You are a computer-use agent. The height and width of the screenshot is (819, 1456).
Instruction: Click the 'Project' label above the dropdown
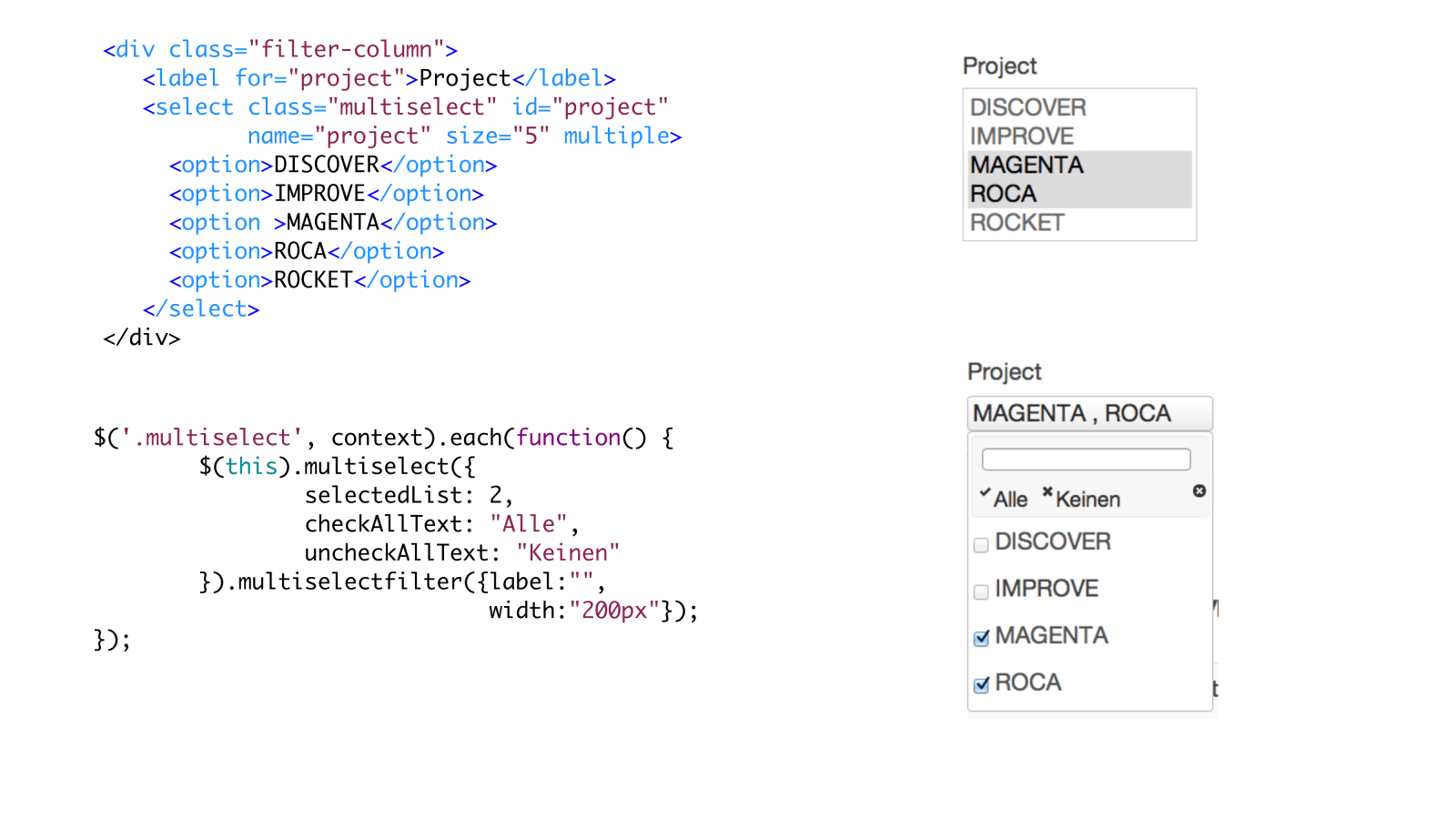coord(1004,372)
